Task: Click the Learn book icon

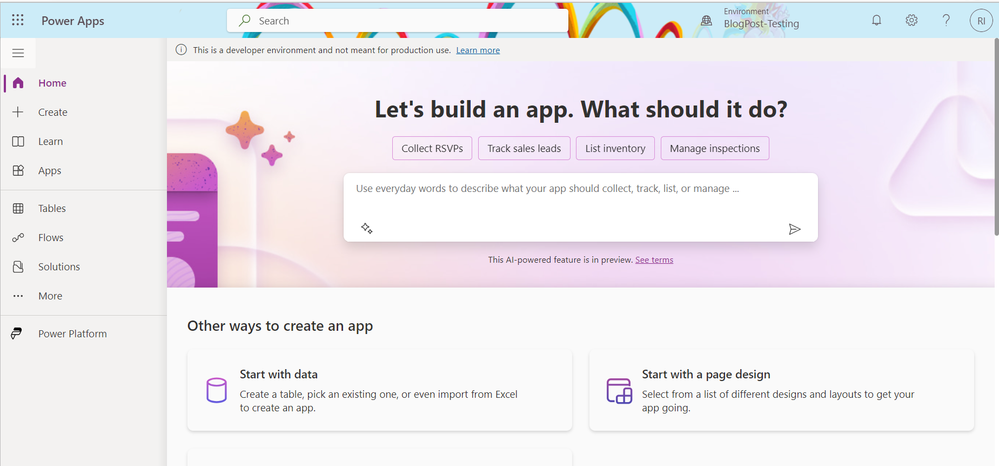Action: click(18, 142)
